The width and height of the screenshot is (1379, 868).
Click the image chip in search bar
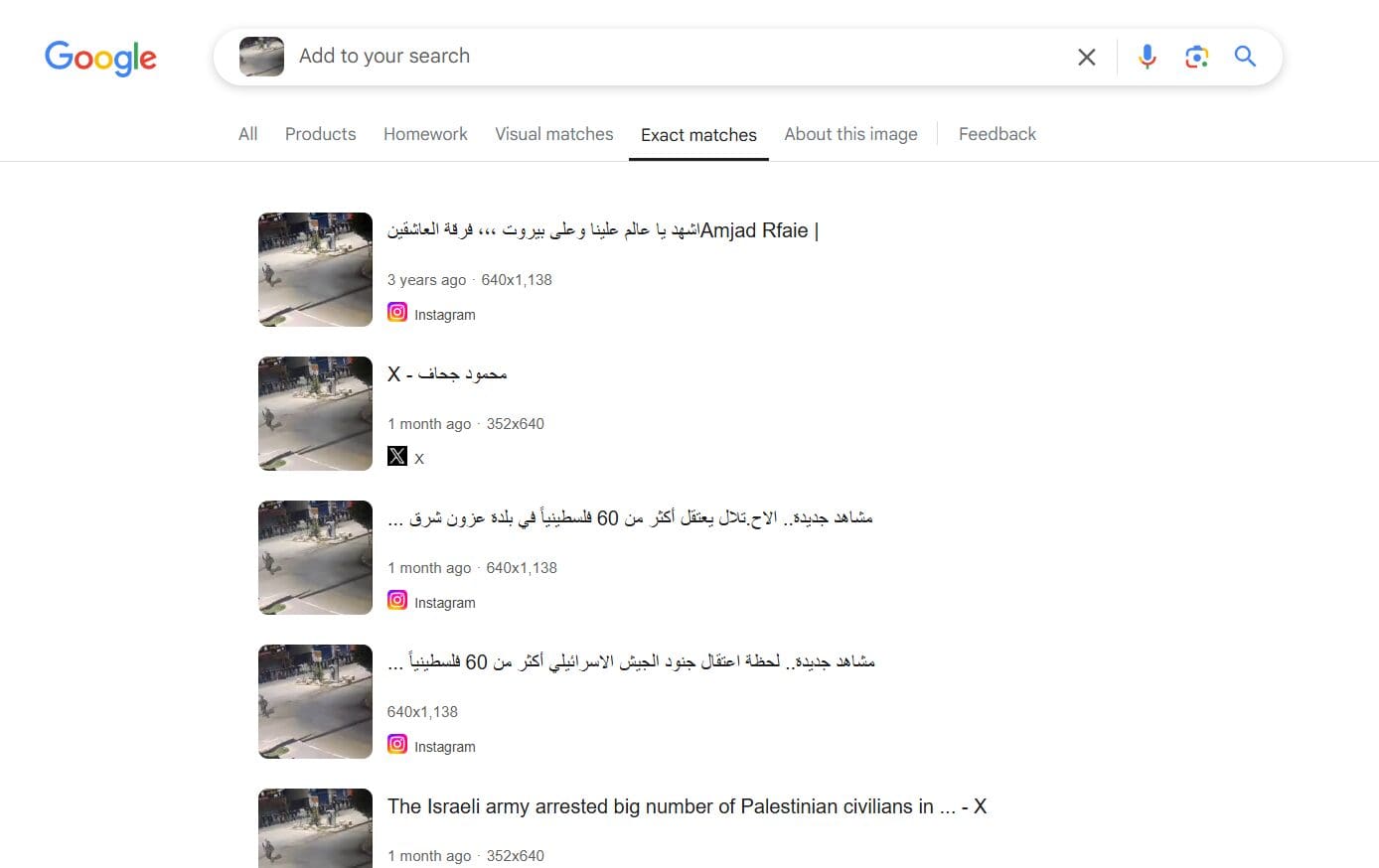pos(261,57)
